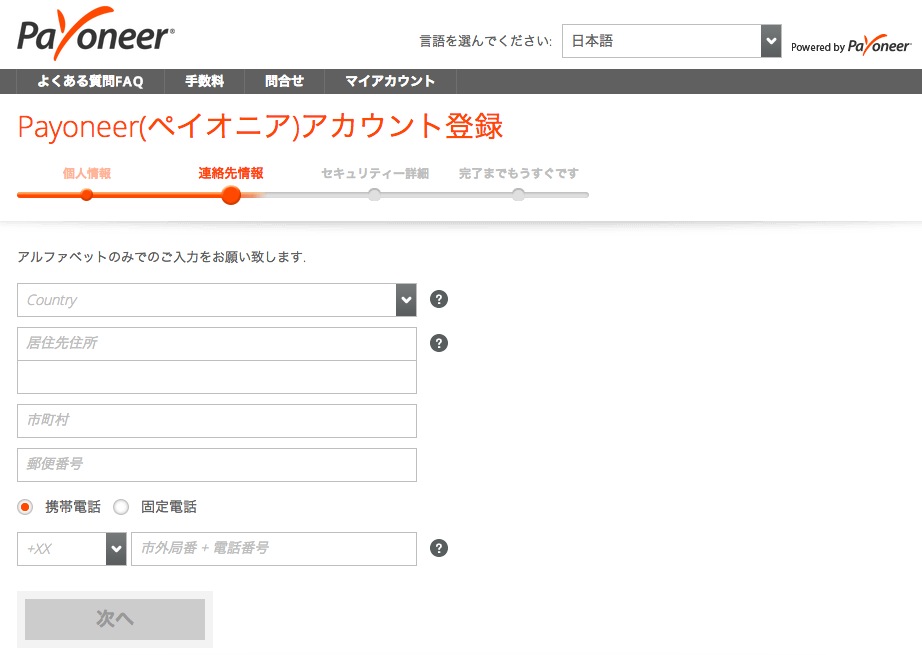Expand the Country dropdown

point(217,300)
